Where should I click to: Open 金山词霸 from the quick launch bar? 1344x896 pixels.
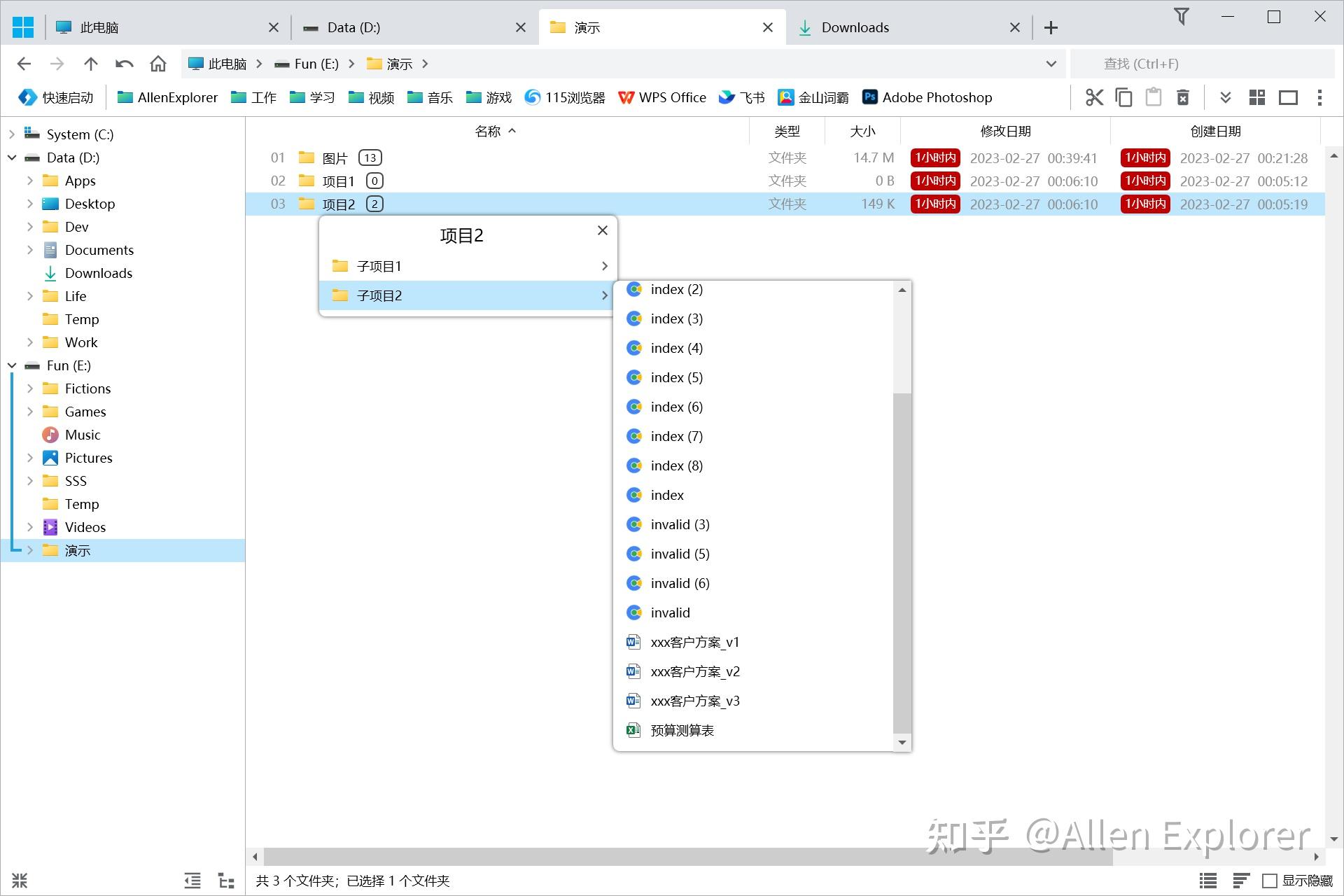(813, 97)
